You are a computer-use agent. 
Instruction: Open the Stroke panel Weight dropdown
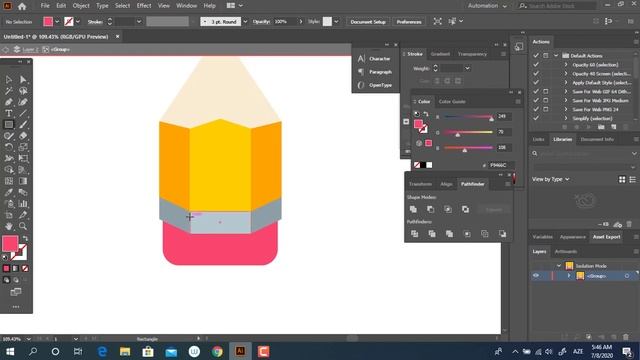tap(467, 69)
